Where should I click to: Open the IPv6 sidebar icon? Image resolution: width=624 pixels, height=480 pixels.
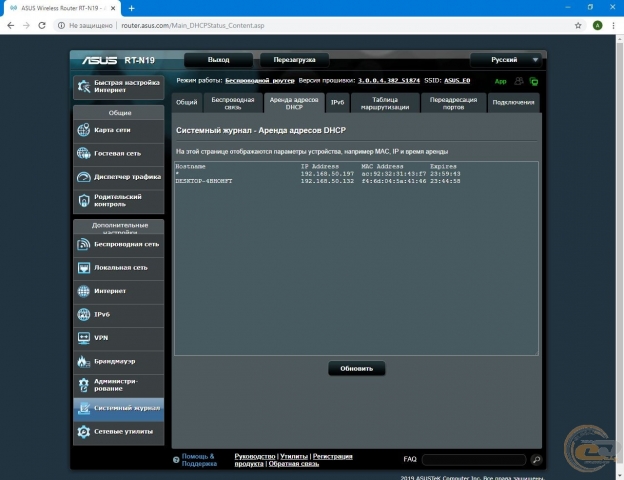84,314
